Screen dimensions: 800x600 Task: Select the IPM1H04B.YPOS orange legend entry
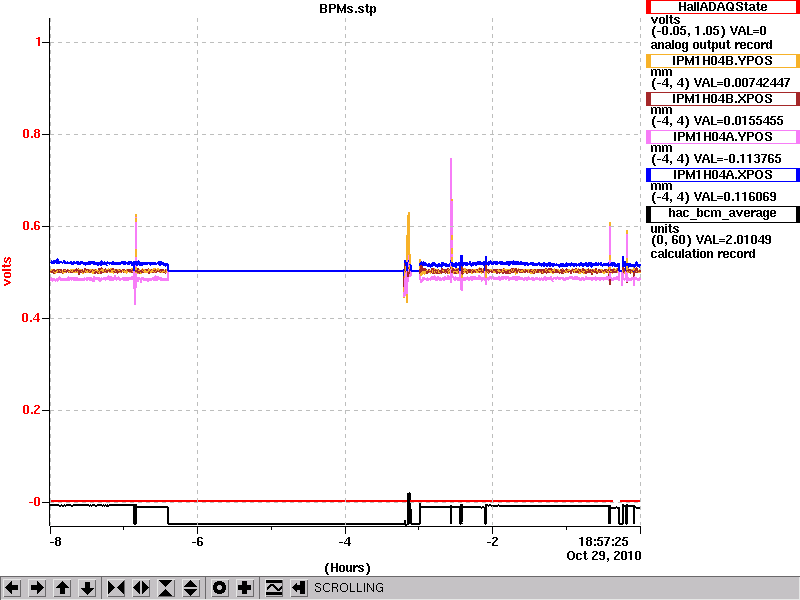click(x=722, y=61)
